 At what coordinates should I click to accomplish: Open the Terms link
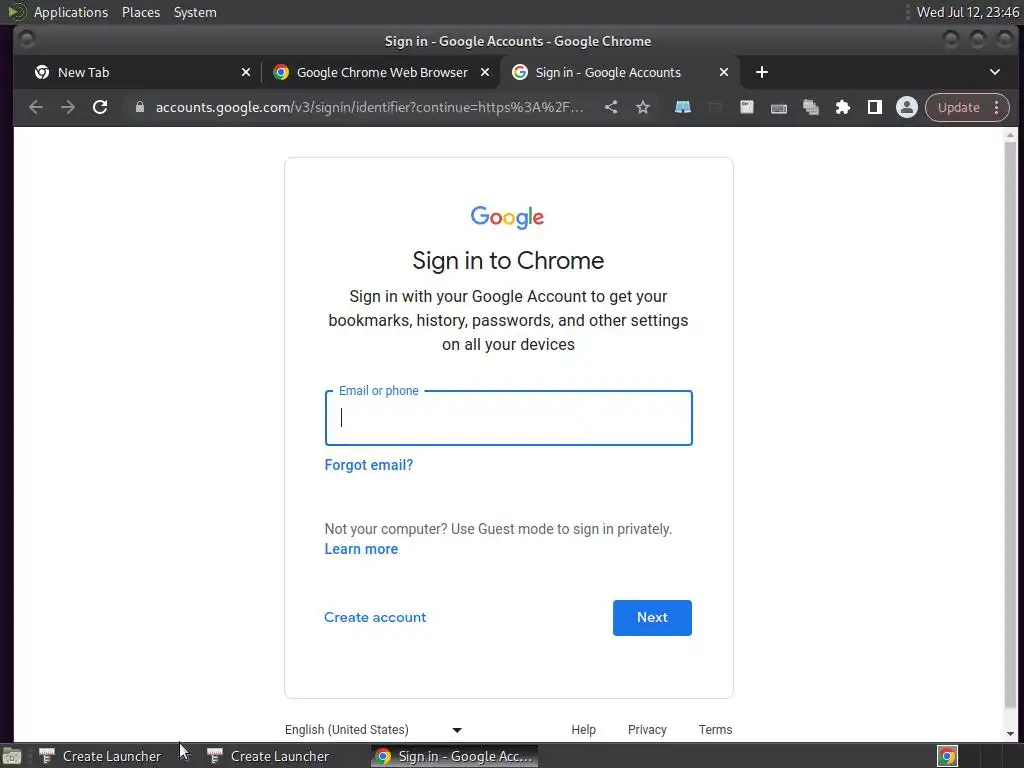click(715, 729)
